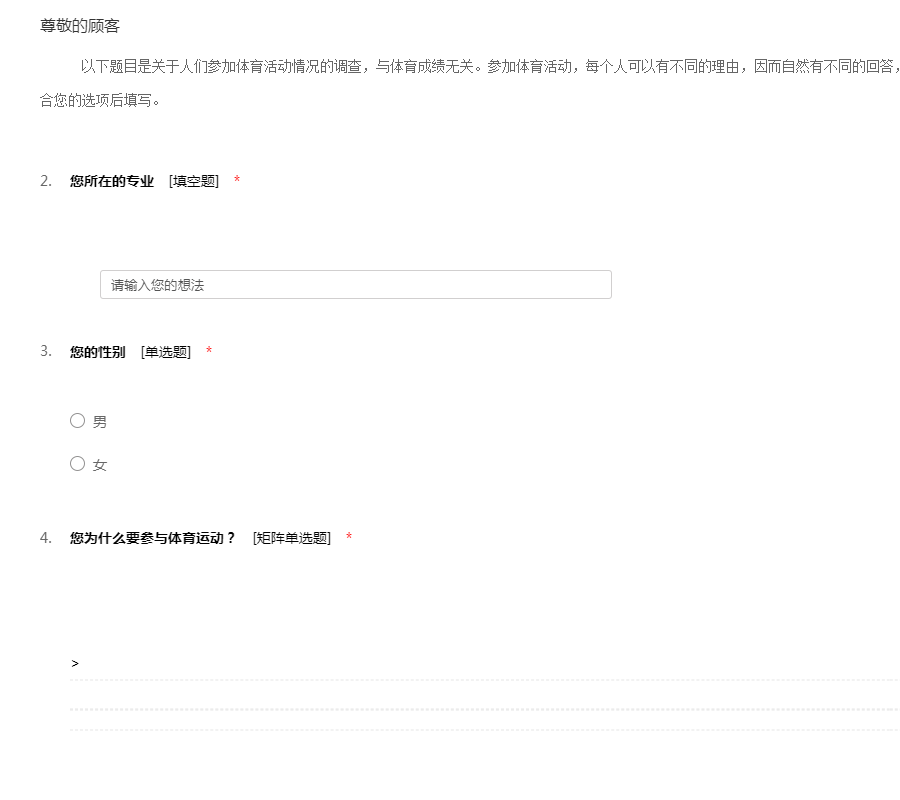Click the 尊敬的顾客 greeting heading
The width and height of the screenshot is (900, 800).
pos(80,26)
